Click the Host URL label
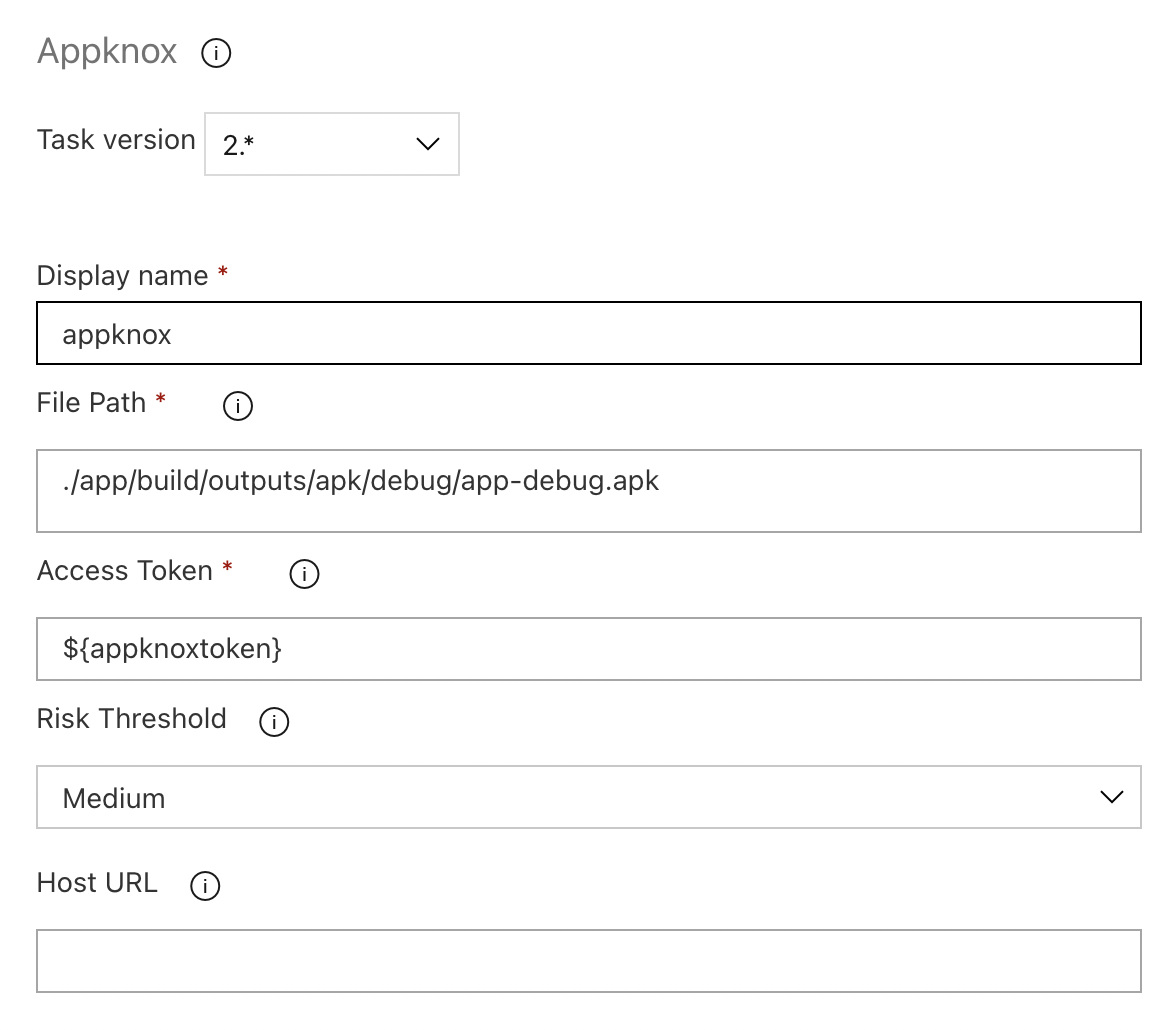1160x1030 pixels. click(98, 883)
